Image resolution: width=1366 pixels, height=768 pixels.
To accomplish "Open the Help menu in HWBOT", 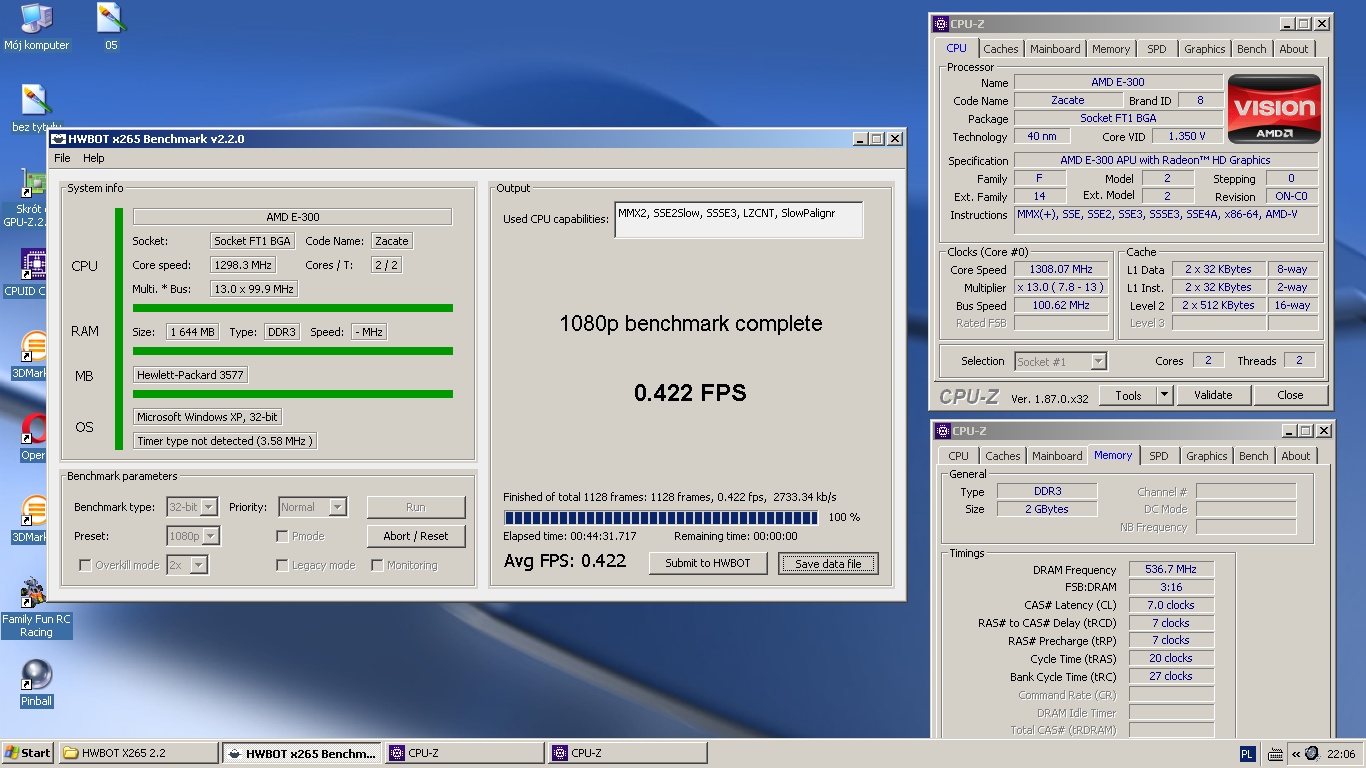I will pyautogui.click(x=93, y=158).
